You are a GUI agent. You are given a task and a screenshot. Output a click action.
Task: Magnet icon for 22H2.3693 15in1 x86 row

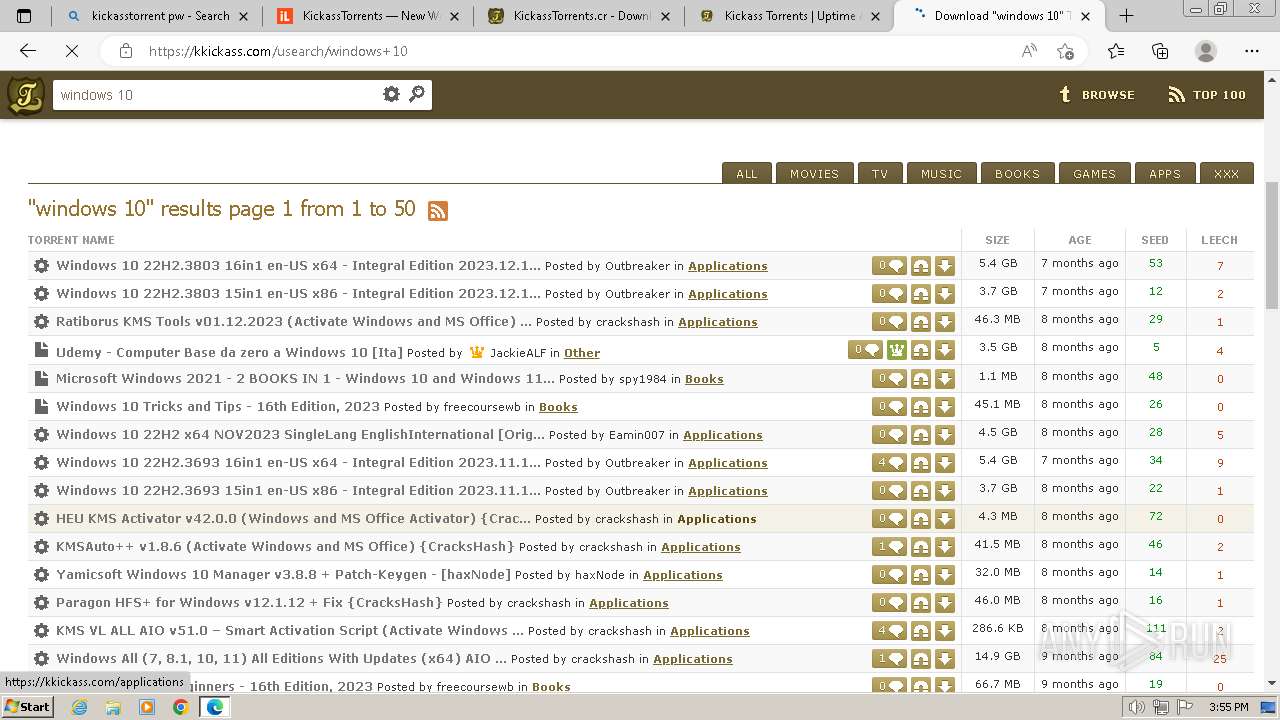(x=921, y=490)
